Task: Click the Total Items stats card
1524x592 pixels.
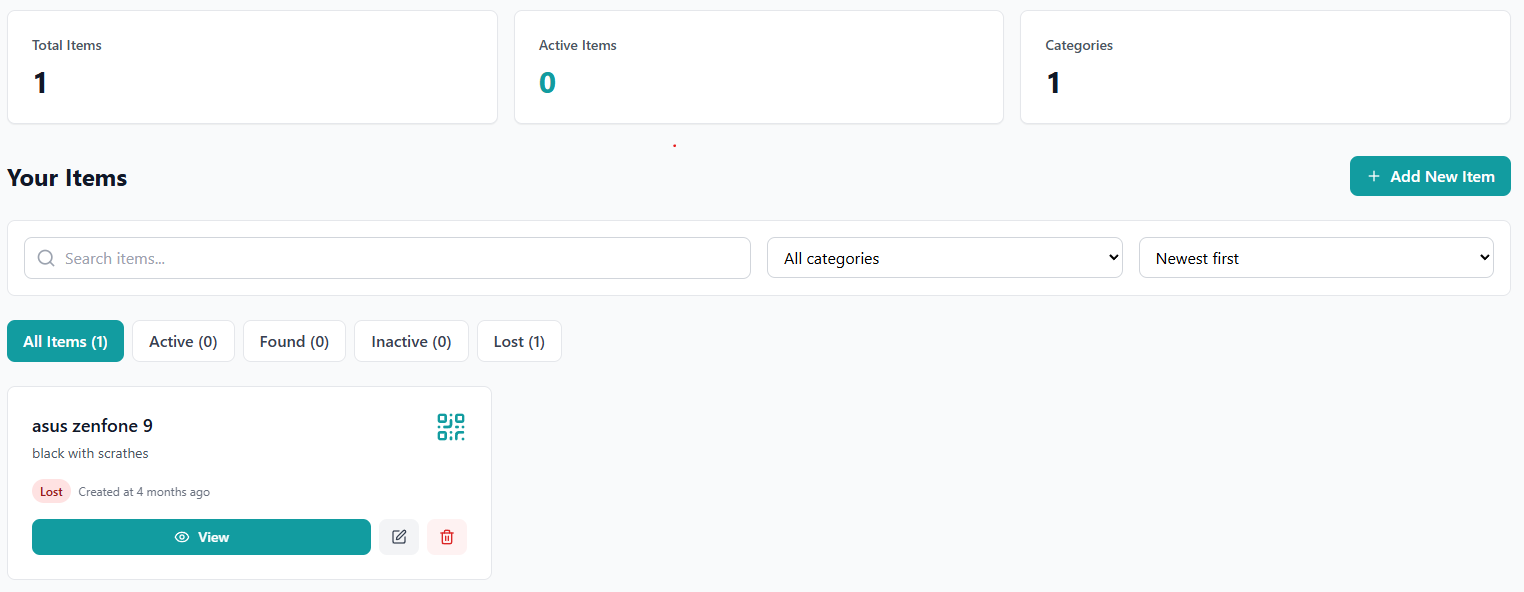Action: pos(252,67)
